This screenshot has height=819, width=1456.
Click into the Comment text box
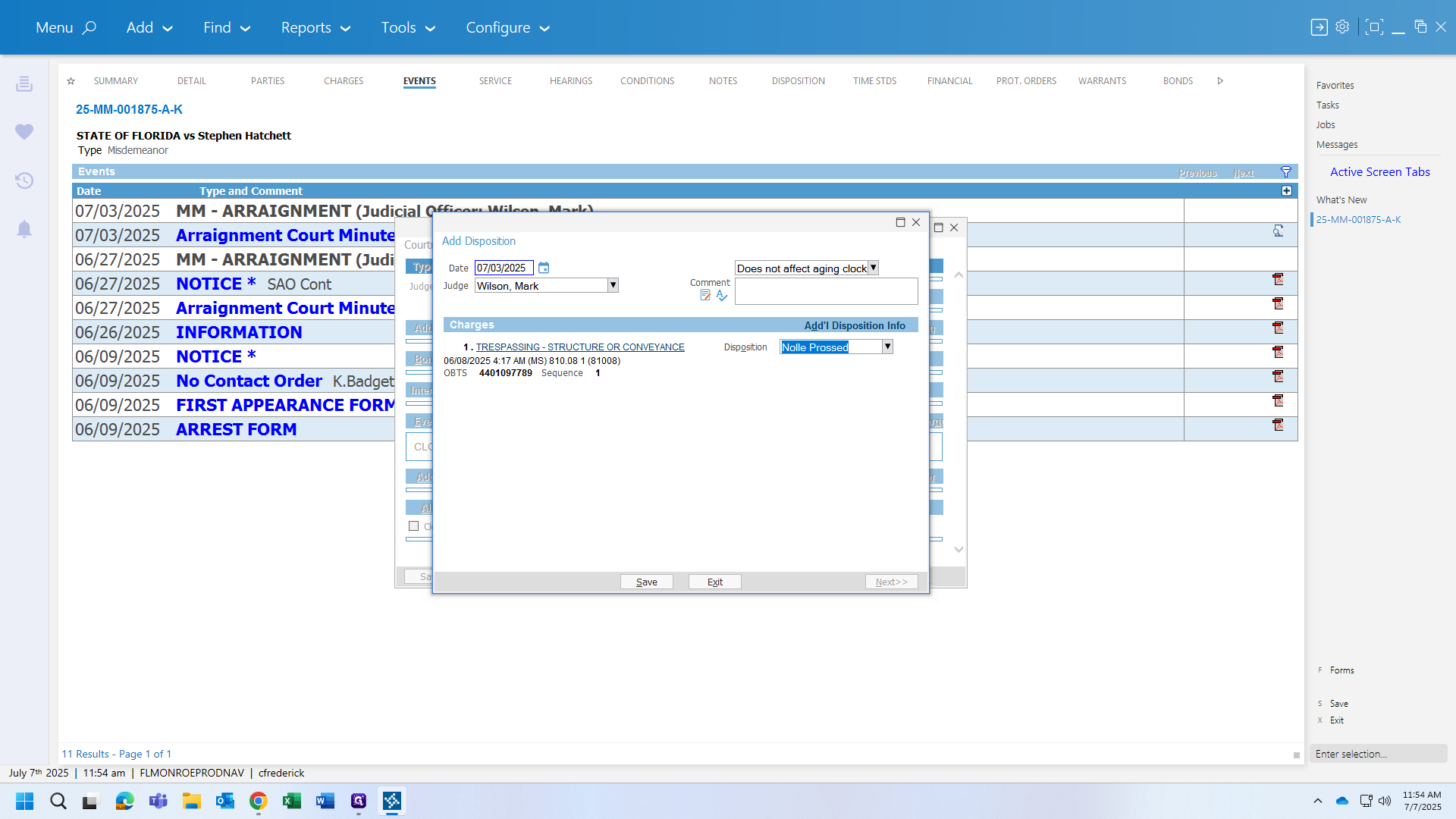point(826,291)
